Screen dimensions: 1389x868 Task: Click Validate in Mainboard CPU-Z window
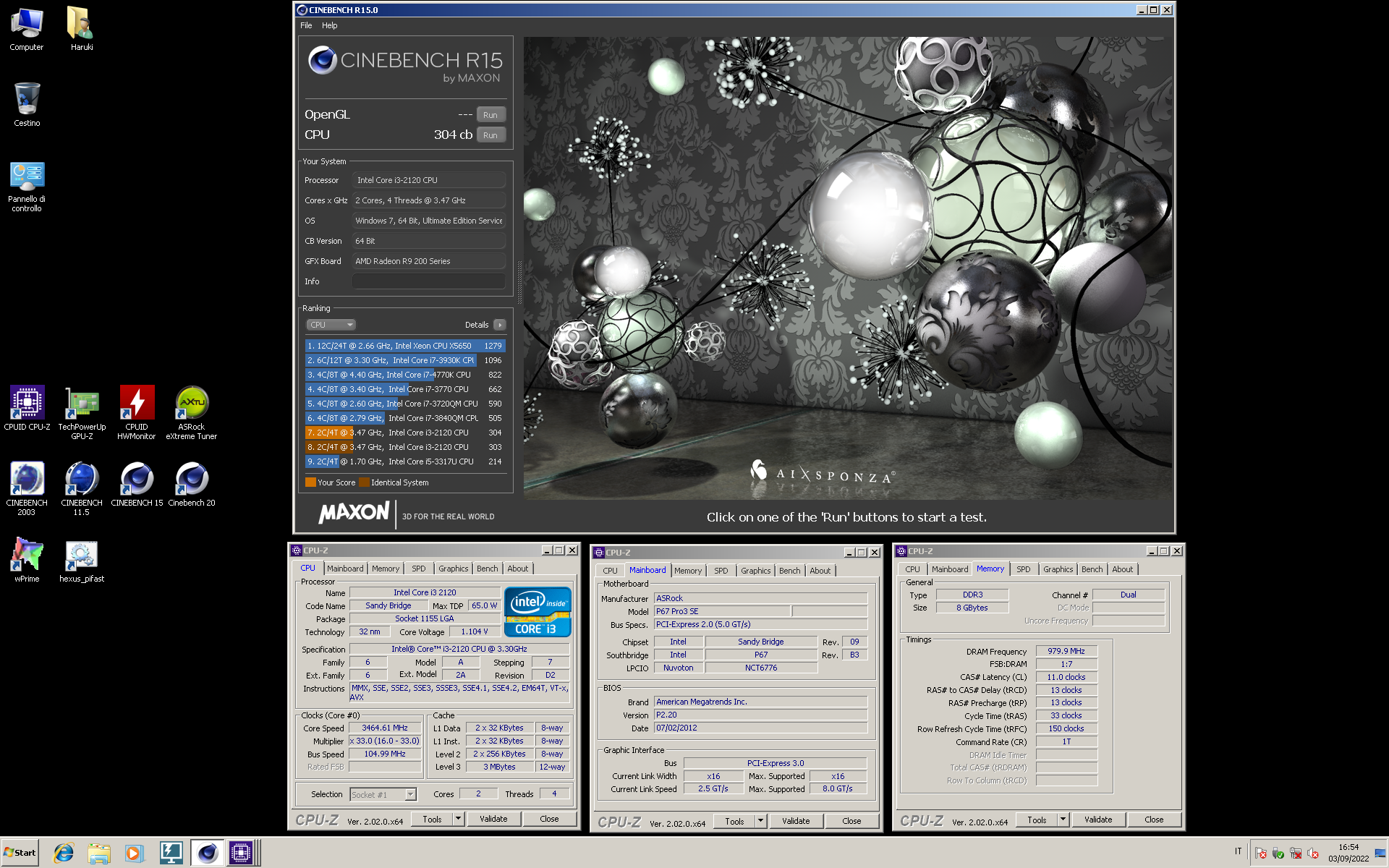point(796,821)
